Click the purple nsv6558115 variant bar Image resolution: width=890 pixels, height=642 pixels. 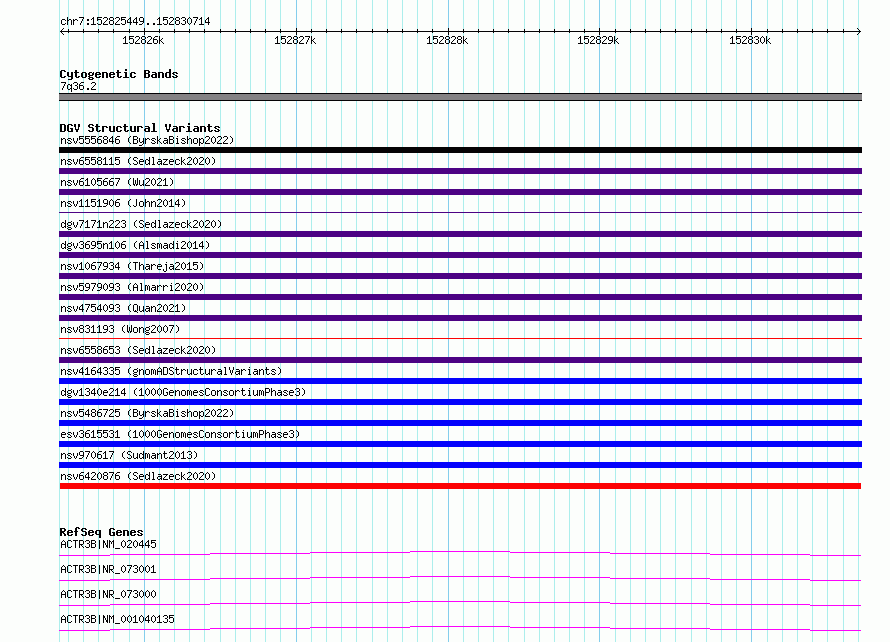click(x=460, y=171)
